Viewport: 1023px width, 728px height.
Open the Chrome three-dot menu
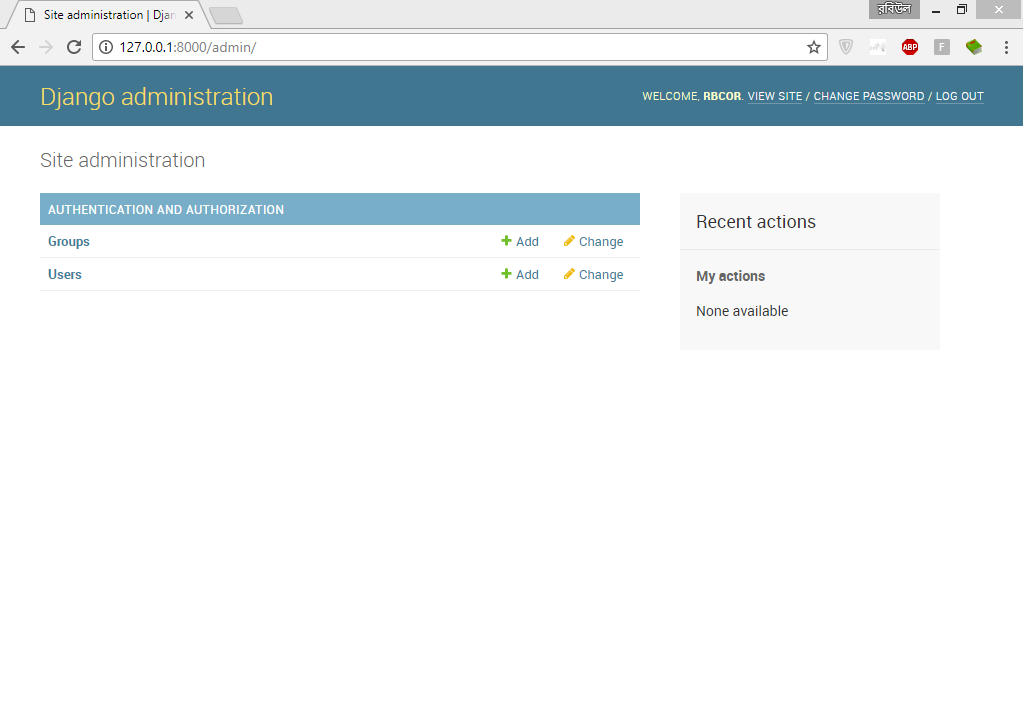coord(1006,47)
